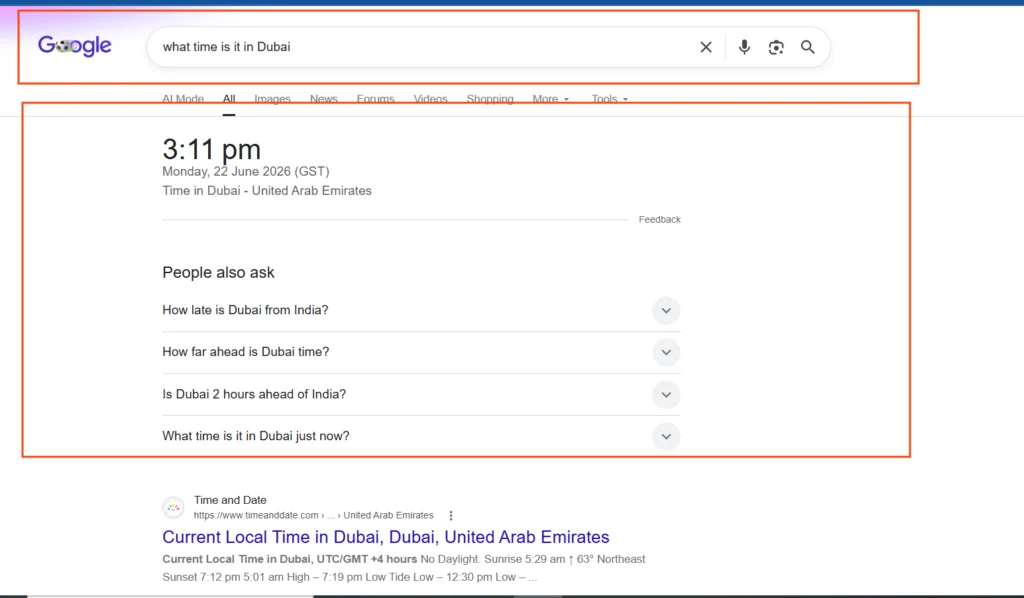This screenshot has width=1024, height=598.
Task: Switch to the AI Mode tab
Action: 183,99
